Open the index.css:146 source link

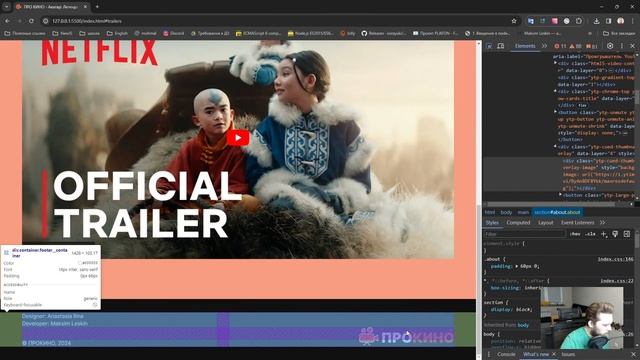[x=616, y=259]
